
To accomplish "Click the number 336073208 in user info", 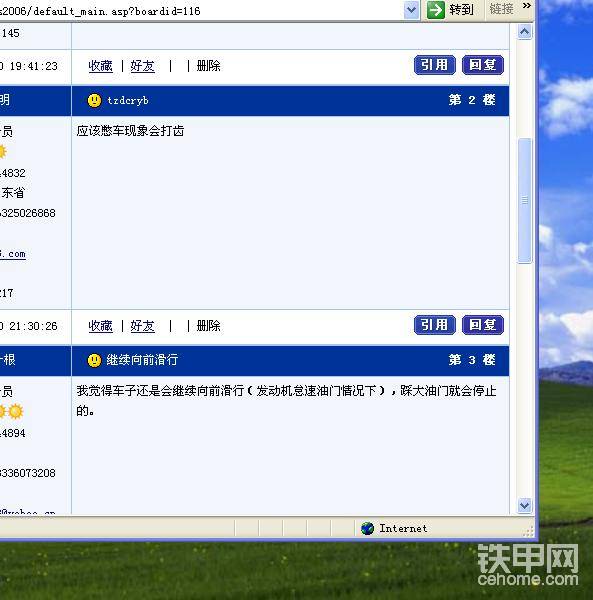I will point(28,473).
